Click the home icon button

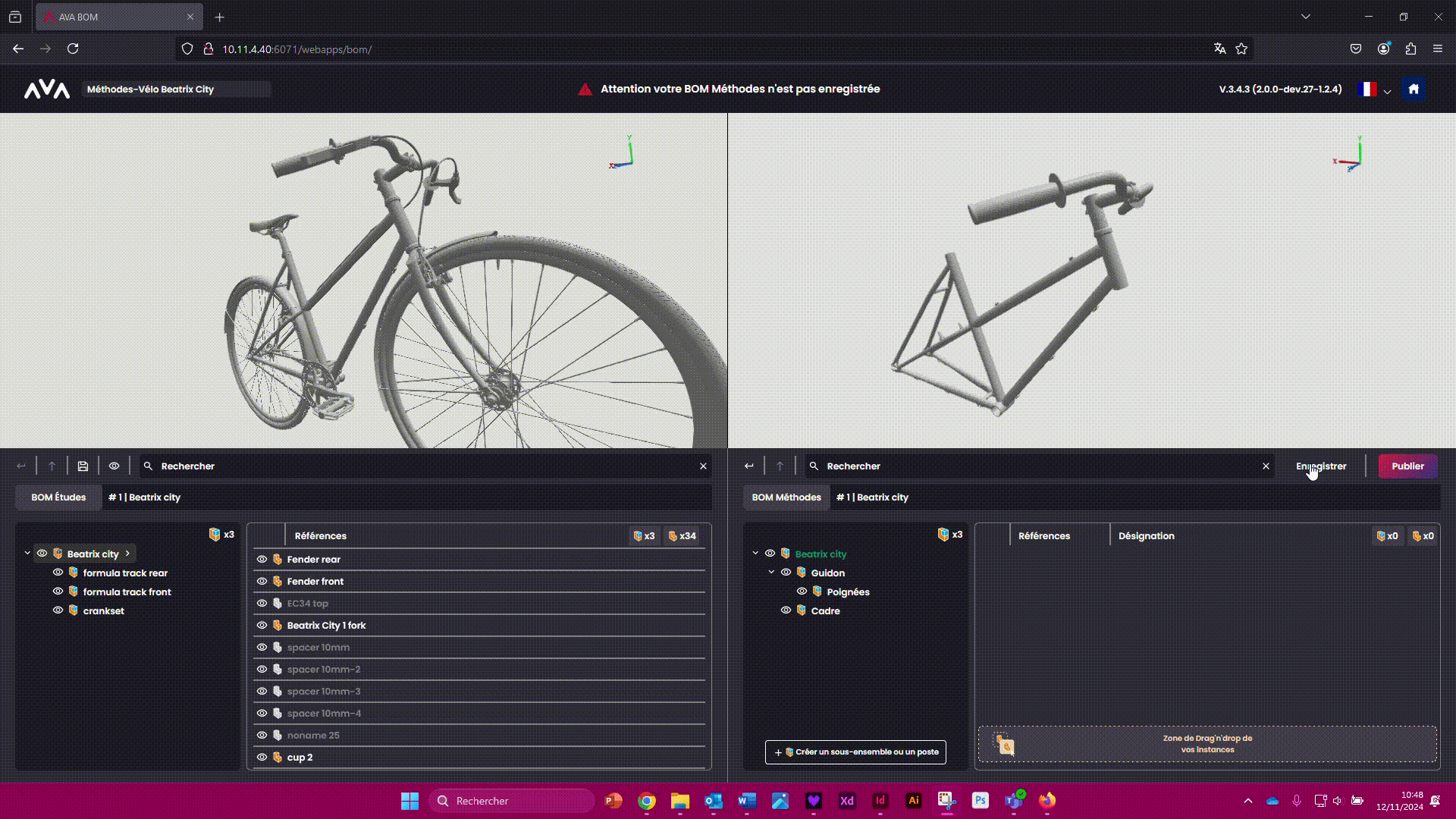point(1413,89)
